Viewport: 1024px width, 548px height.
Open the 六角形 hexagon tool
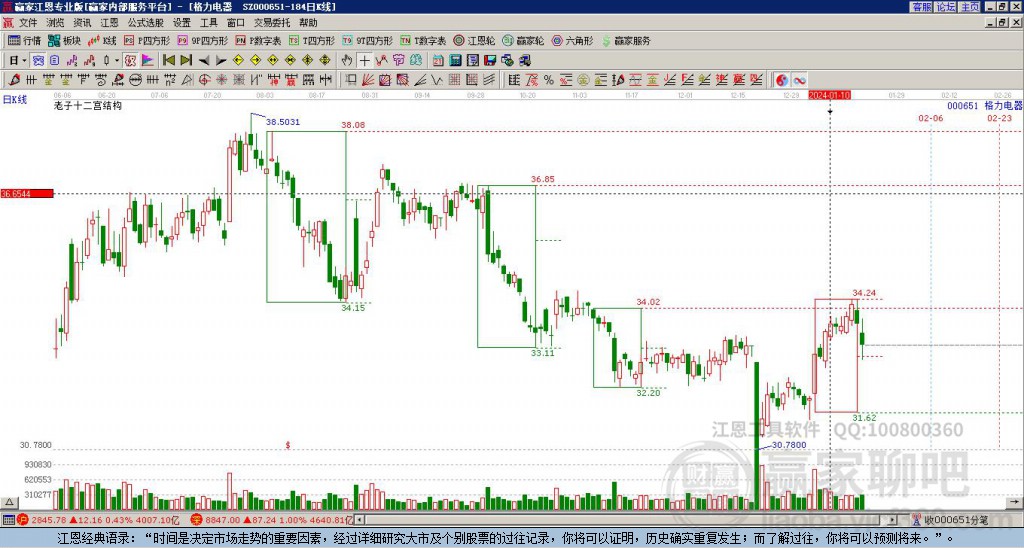[x=572, y=40]
